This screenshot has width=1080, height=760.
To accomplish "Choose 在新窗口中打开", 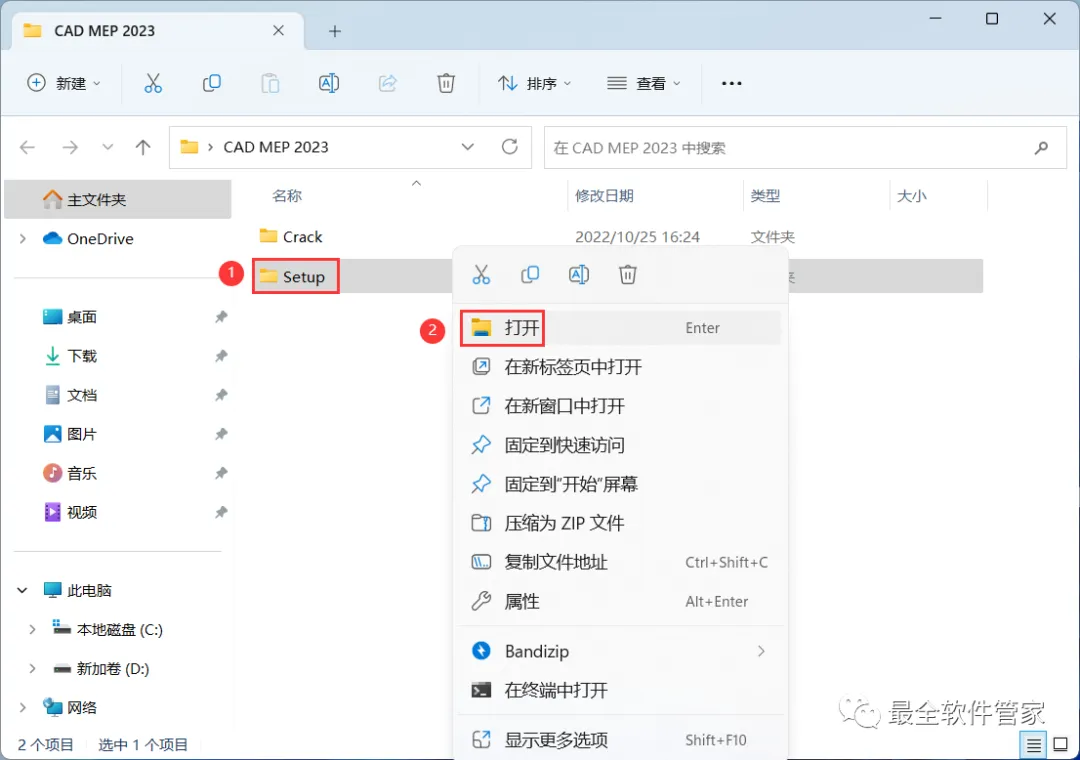I will (620, 406).
